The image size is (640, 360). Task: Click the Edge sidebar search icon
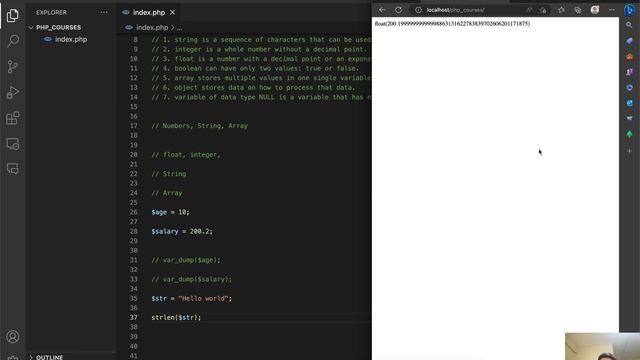point(629,25)
